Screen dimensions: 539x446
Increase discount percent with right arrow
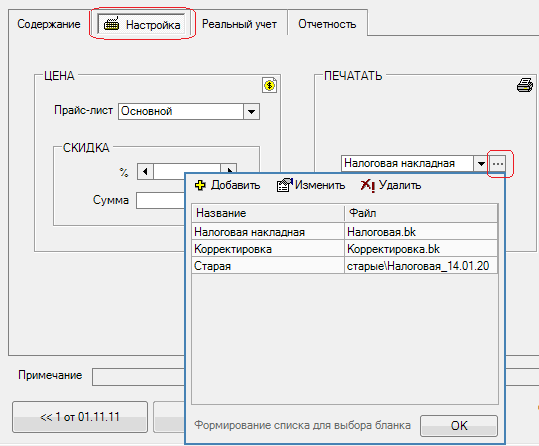[x=229, y=168]
